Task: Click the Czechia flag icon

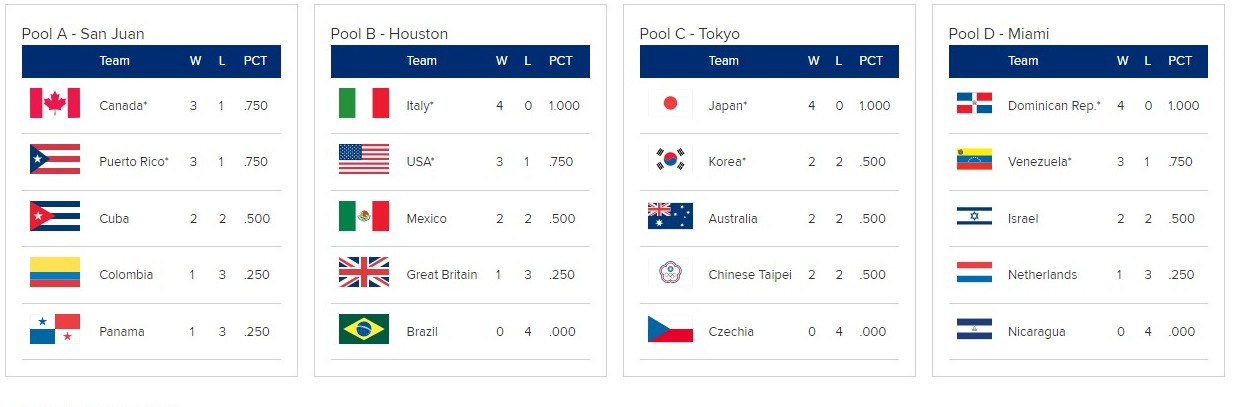Action: (672, 330)
